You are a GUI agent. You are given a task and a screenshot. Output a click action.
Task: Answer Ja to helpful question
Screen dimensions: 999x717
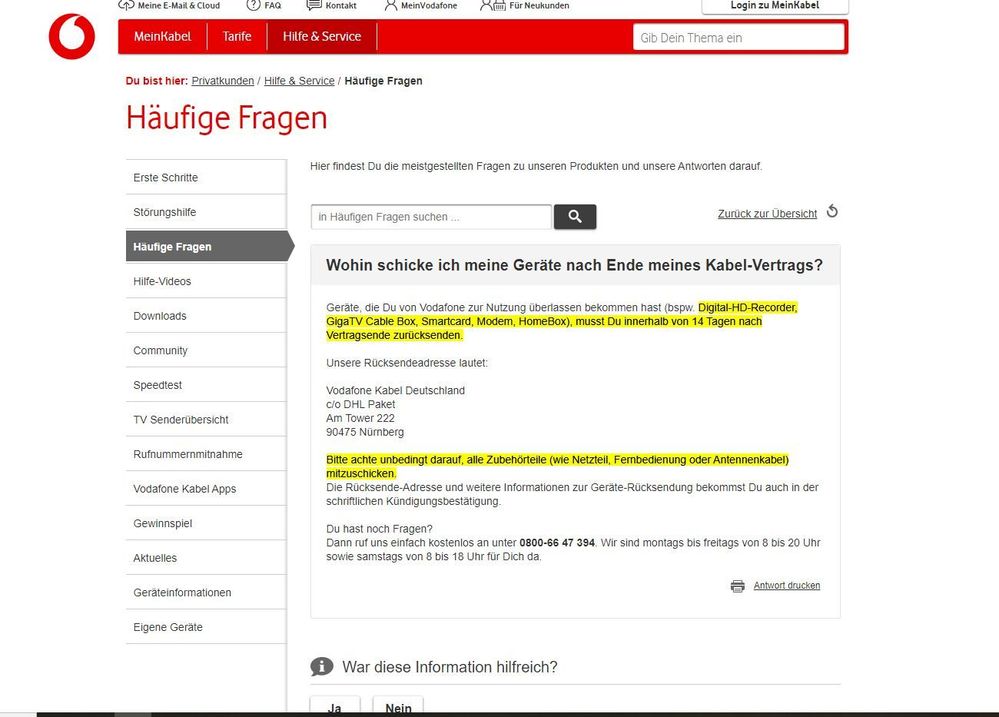(x=334, y=706)
